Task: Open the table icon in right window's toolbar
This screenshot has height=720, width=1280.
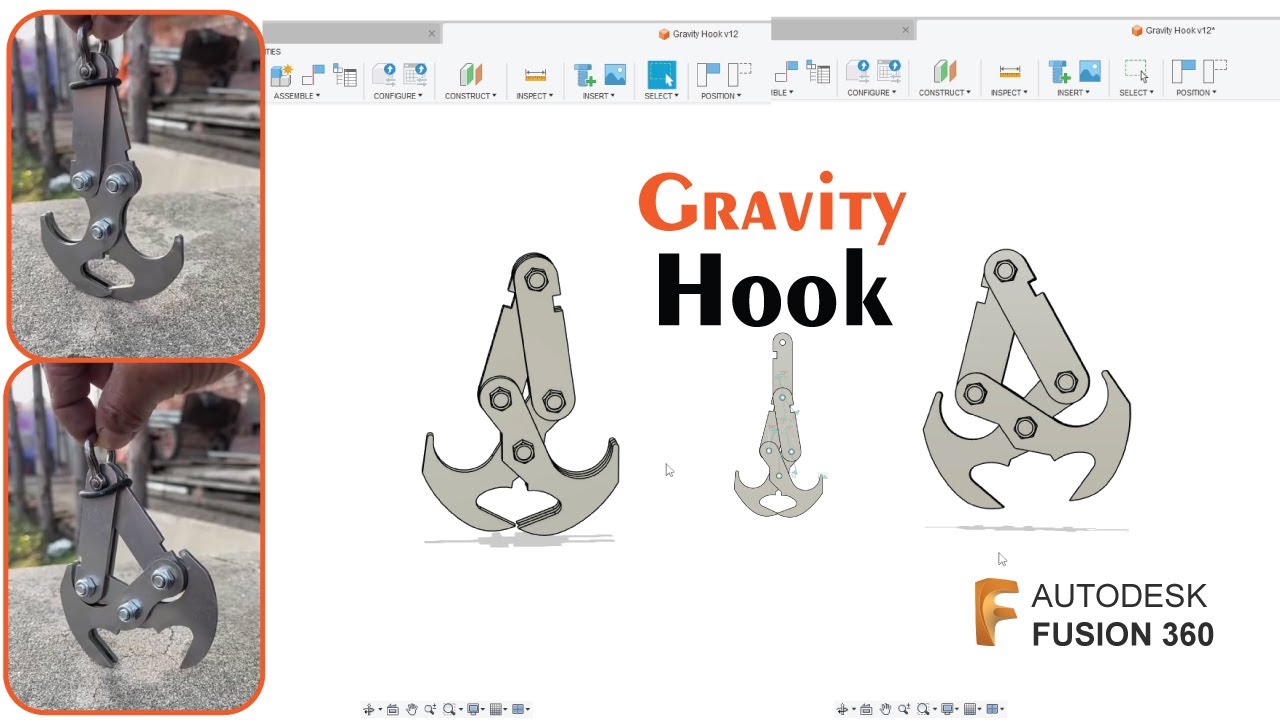Action: 818,71
